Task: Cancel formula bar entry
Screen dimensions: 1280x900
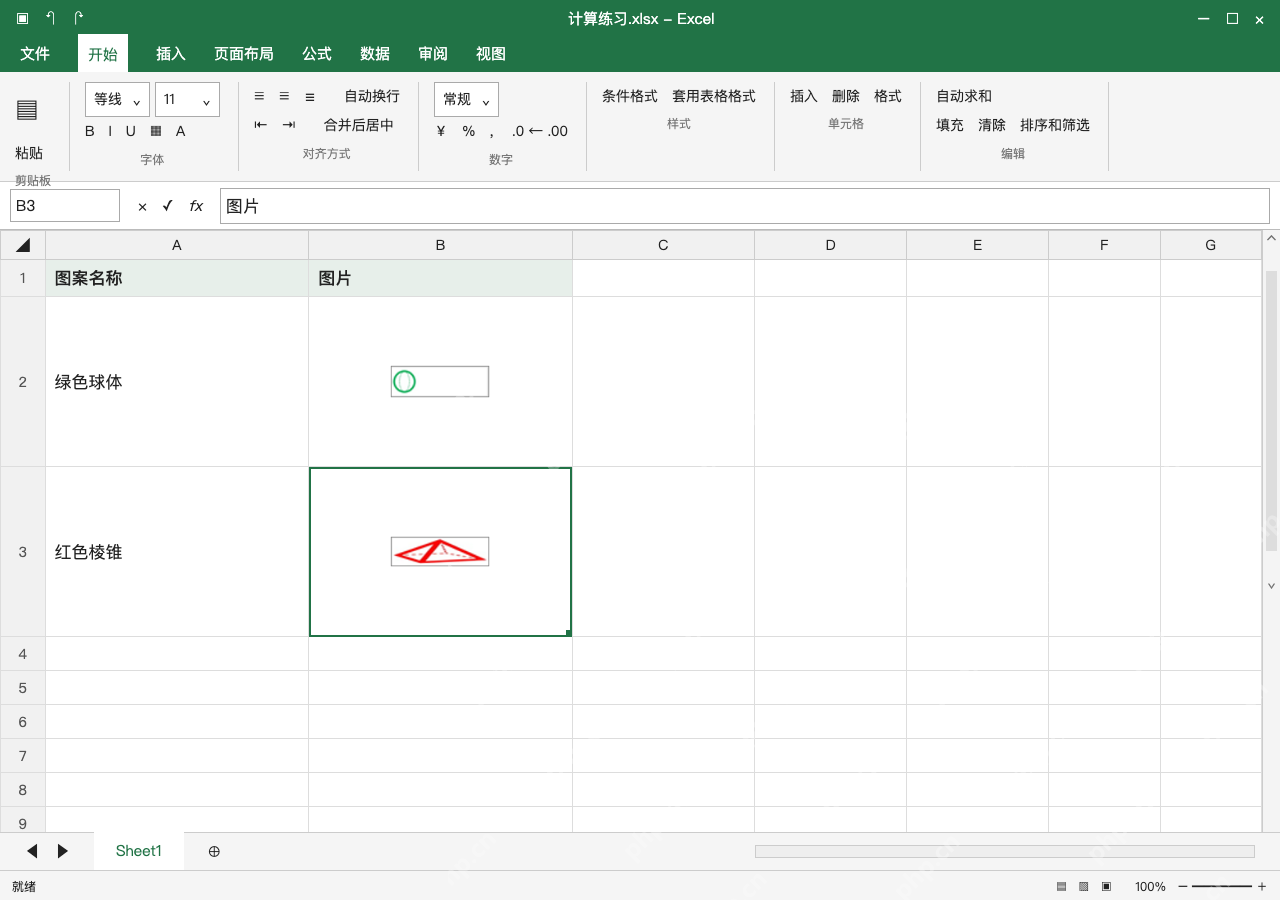Action: (x=142, y=206)
